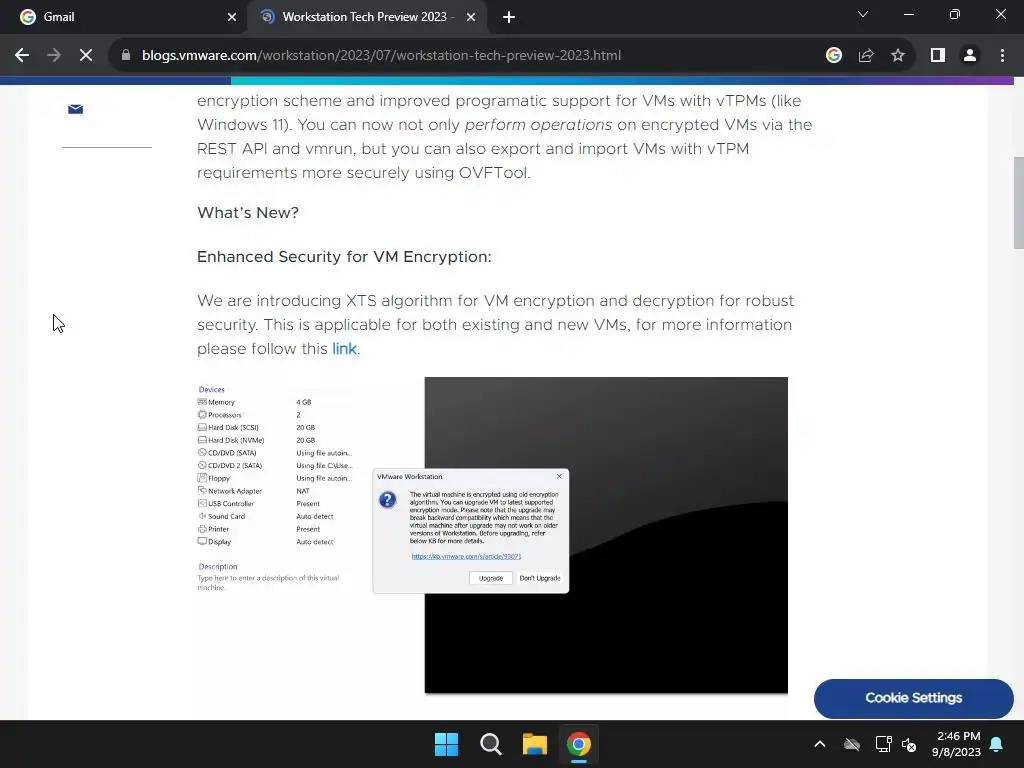Click the muted volume tray icon
Screen dimensions: 1024x768
coord(909,744)
